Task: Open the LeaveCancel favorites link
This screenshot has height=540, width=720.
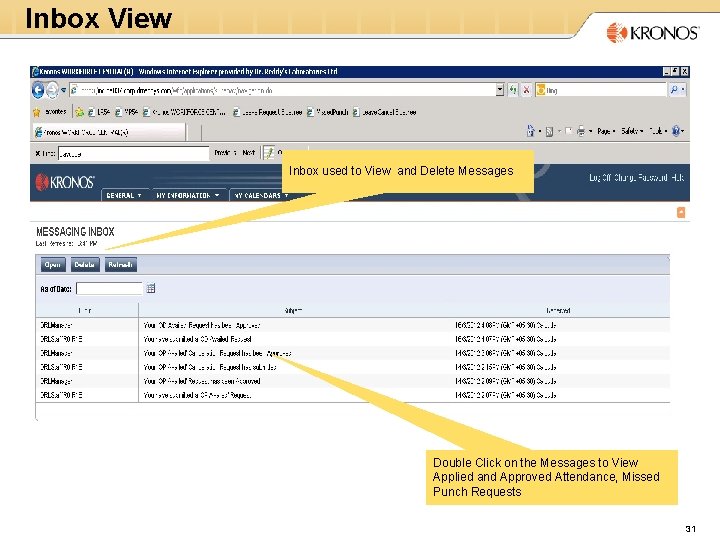Action: pos(385,112)
